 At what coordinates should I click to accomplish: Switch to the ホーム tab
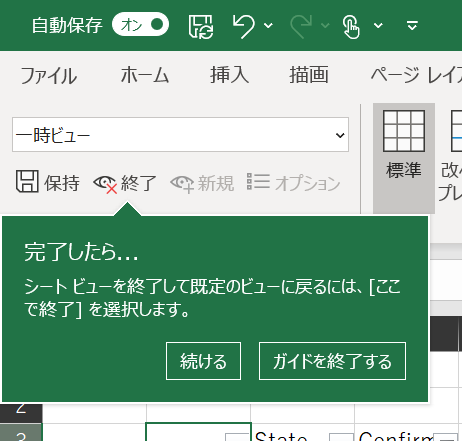coord(145,75)
